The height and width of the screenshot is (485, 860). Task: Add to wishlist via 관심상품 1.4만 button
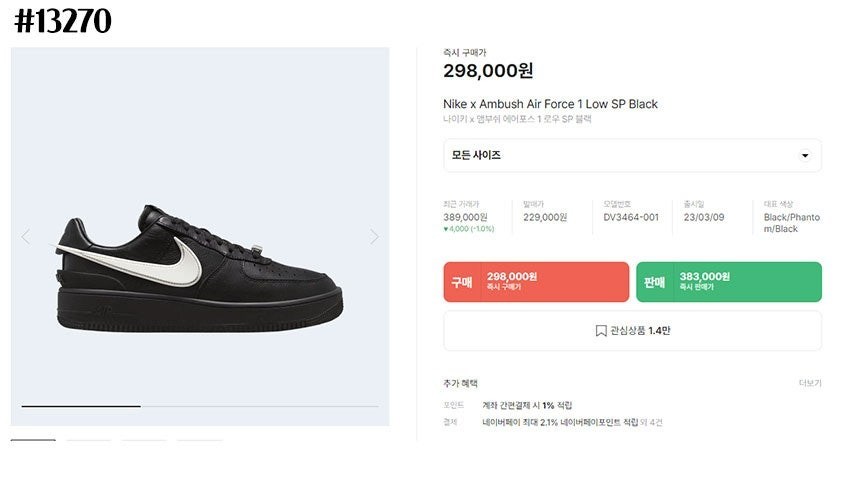pos(632,330)
